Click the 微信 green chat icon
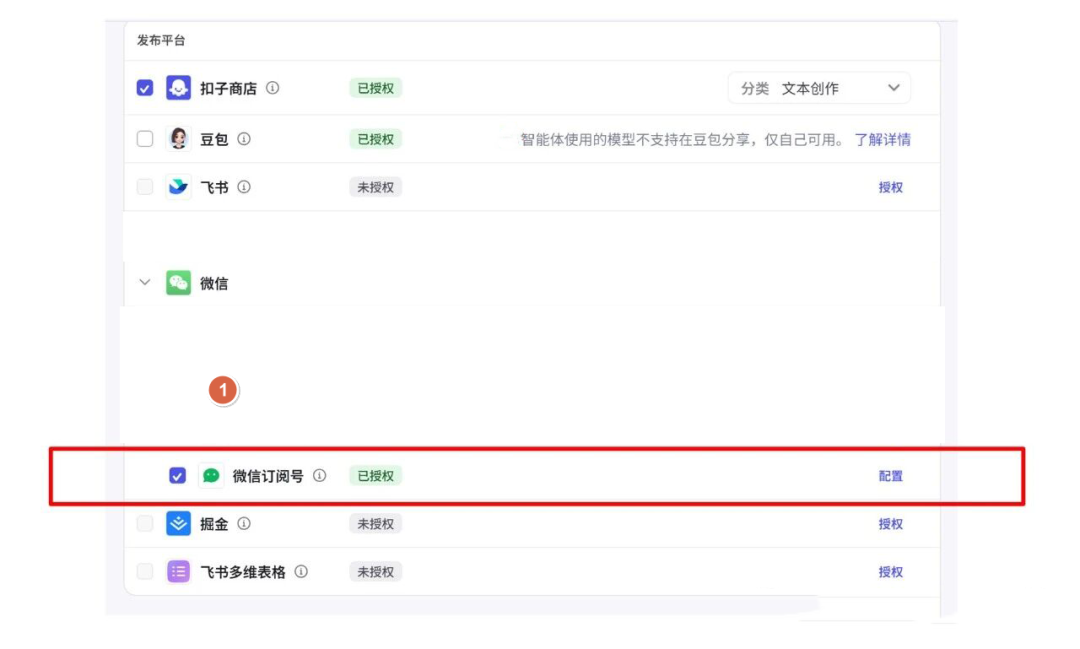 coord(178,283)
